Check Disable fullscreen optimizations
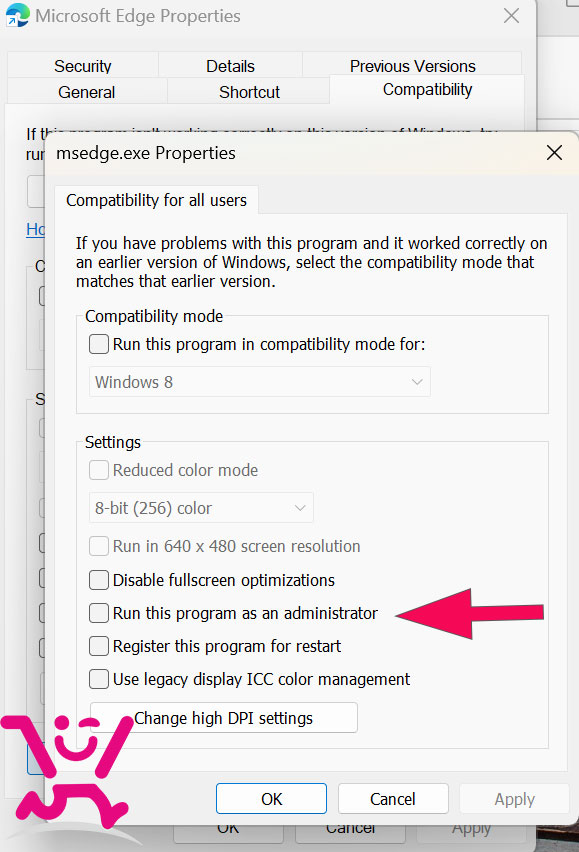579x852 pixels. click(x=98, y=580)
